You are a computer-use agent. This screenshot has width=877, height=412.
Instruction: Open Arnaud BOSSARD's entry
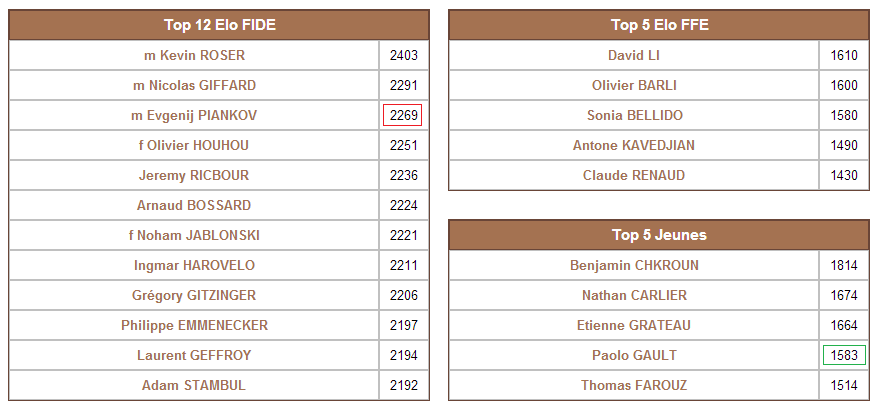(194, 206)
